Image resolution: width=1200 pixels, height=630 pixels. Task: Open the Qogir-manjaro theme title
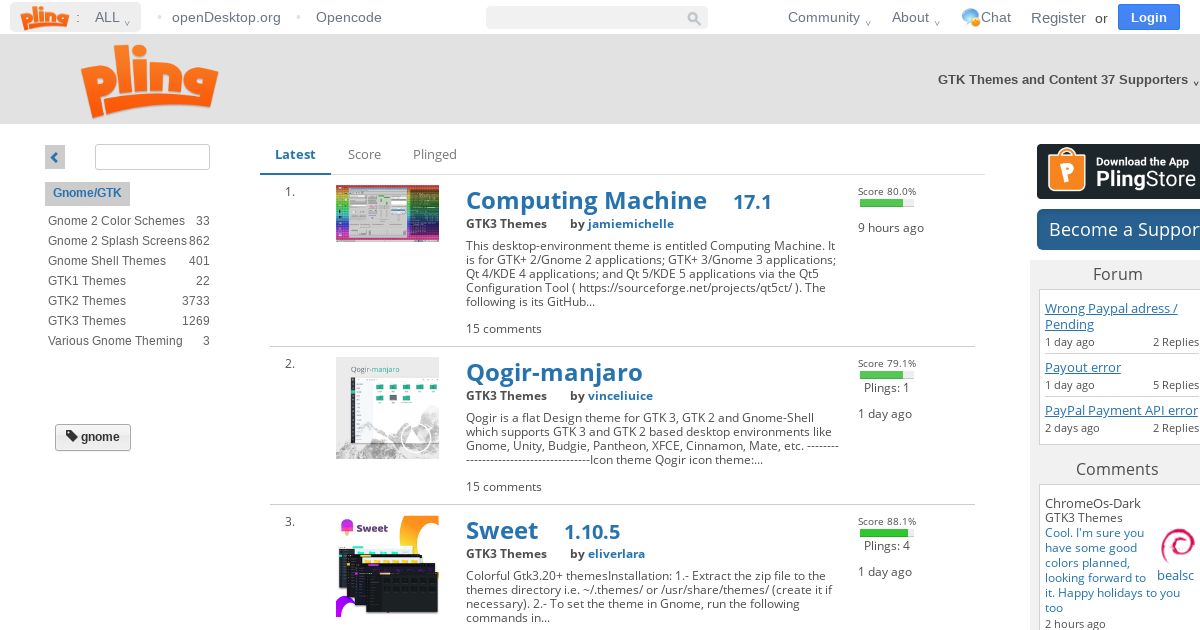[554, 373]
